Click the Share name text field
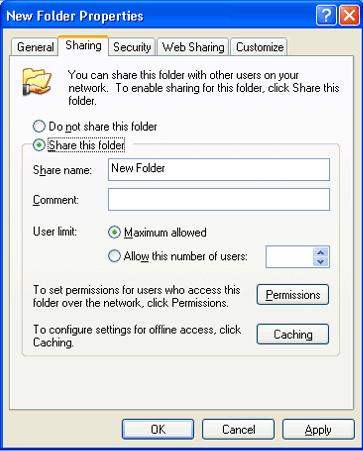 coord(219,170)
